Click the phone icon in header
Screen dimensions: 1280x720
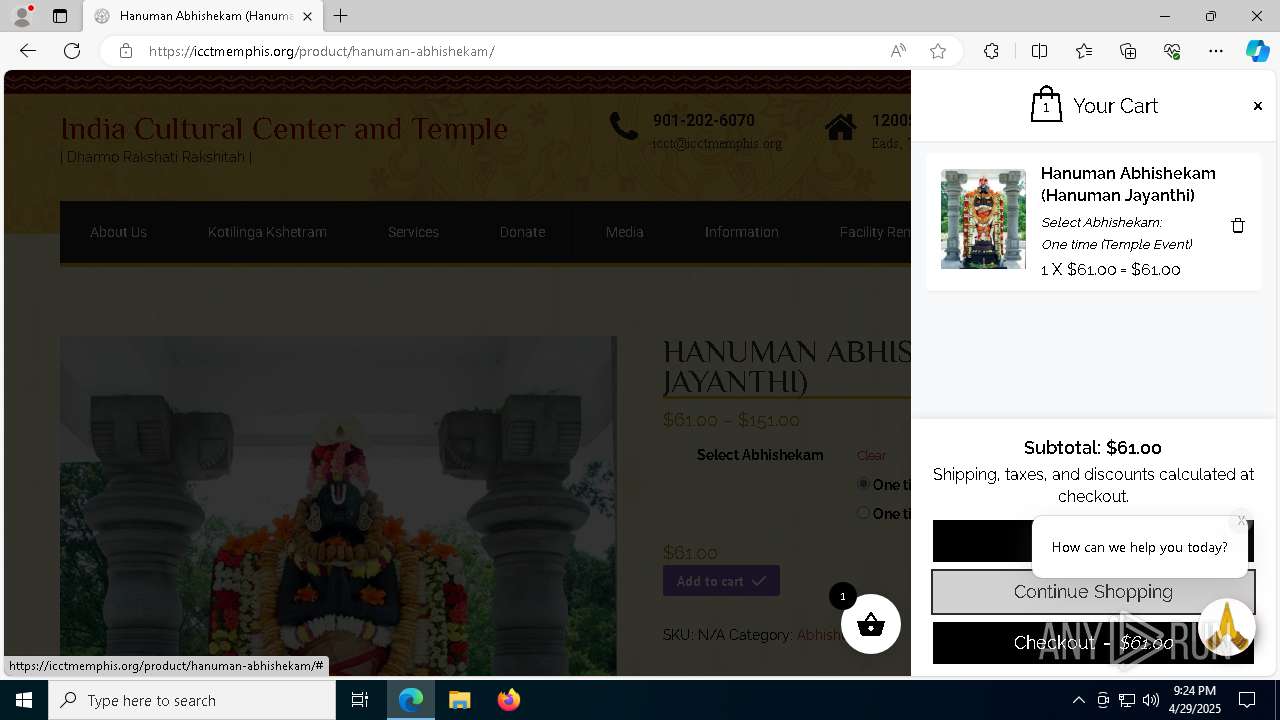coord(624,127)
